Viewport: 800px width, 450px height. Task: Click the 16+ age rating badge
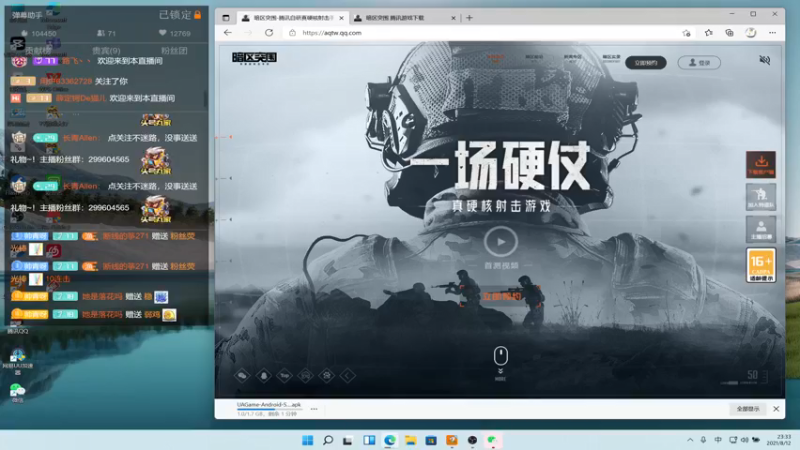[761, 265]
